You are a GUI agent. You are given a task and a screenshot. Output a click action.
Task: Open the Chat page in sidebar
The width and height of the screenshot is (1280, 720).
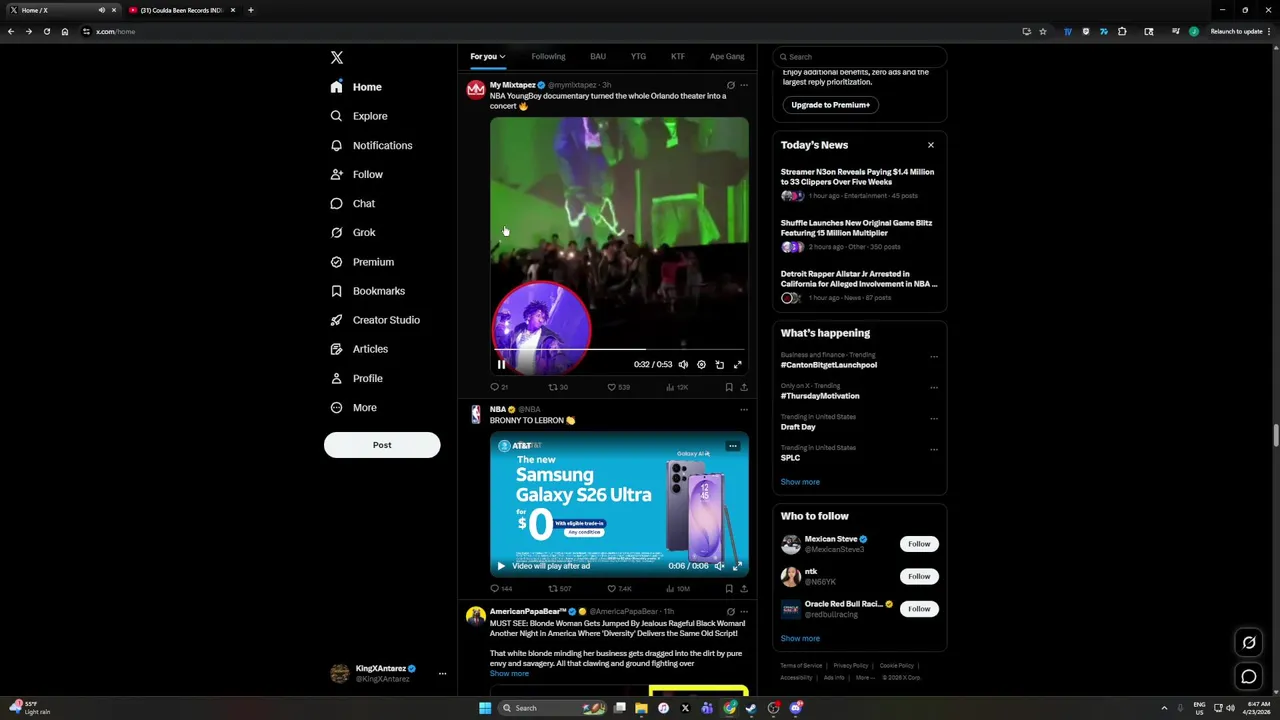pos(352,203)
